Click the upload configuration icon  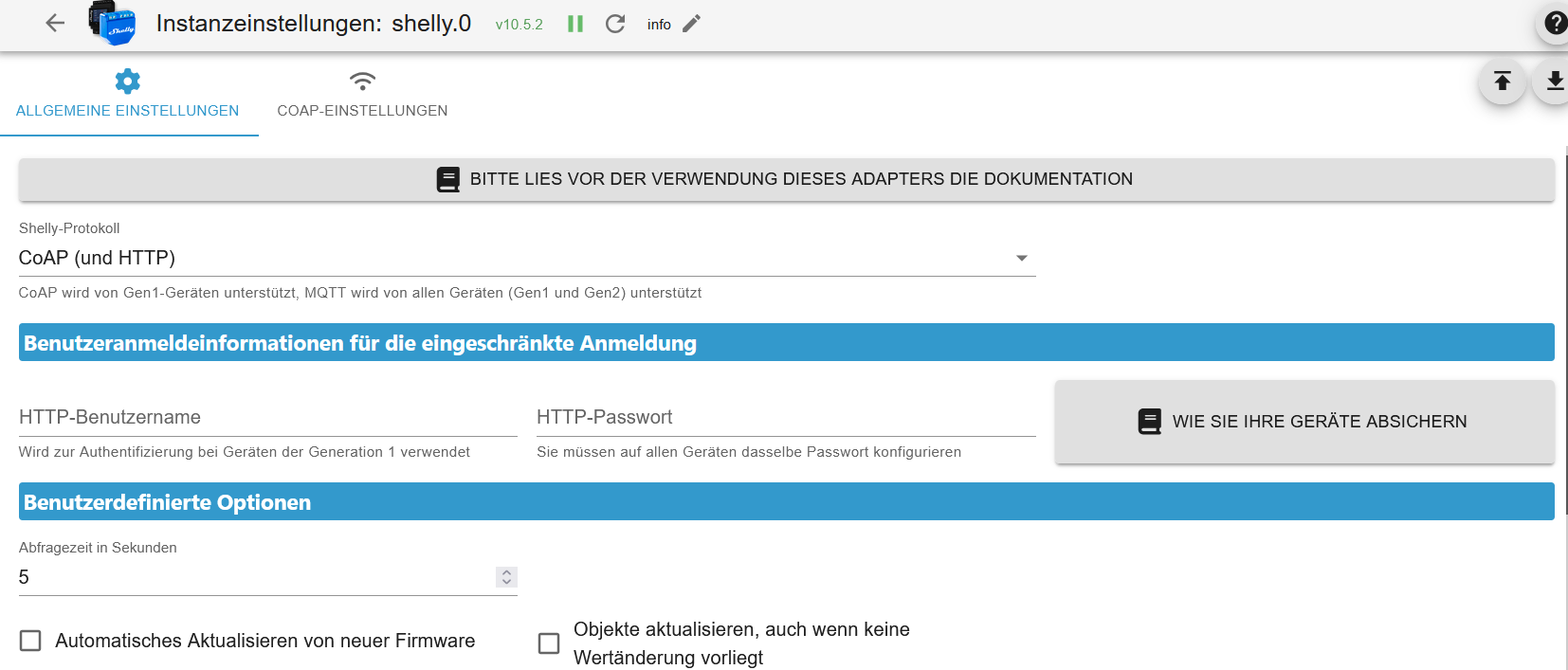pos(1503,81)
